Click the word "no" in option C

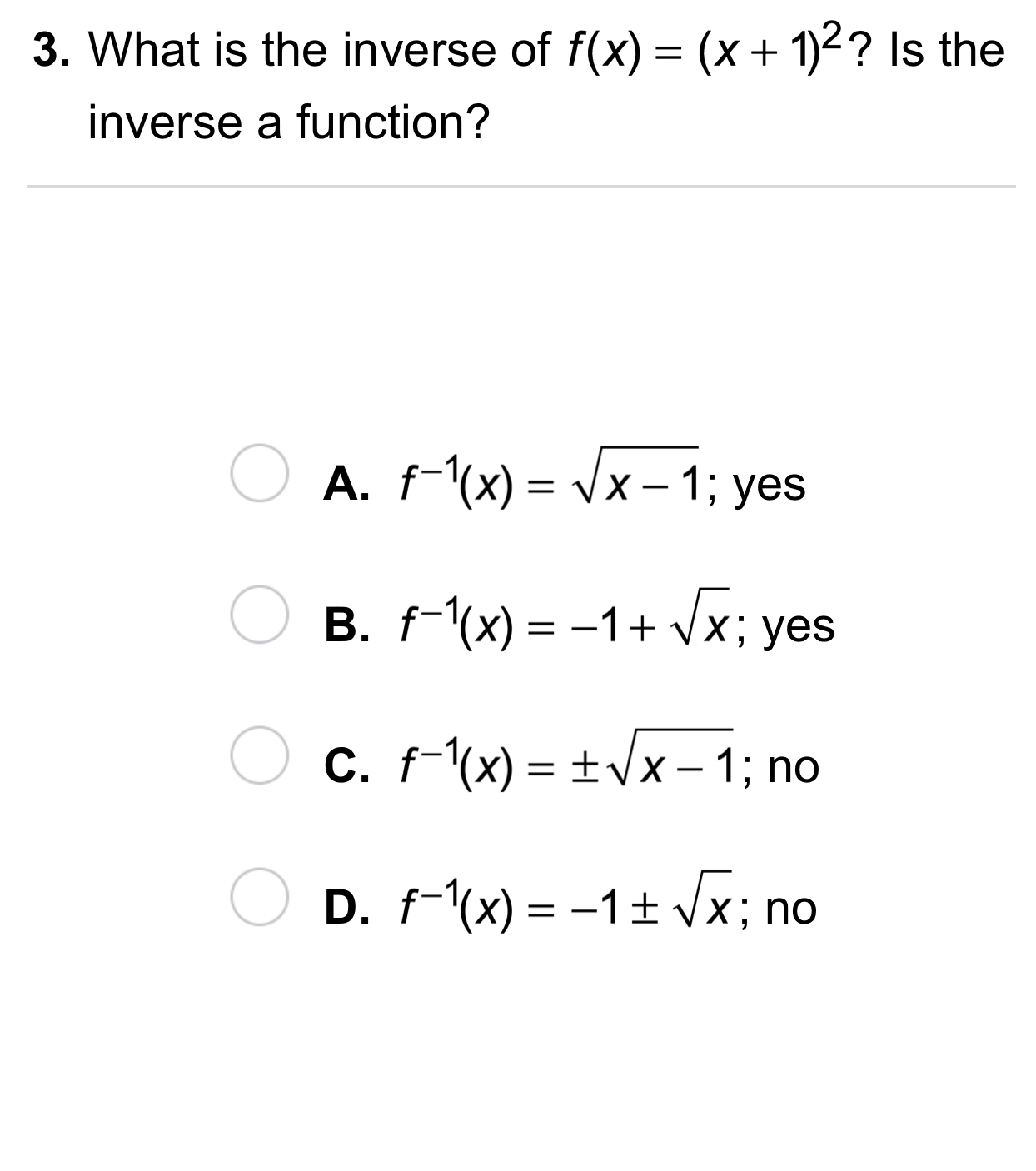pos(794,768)
